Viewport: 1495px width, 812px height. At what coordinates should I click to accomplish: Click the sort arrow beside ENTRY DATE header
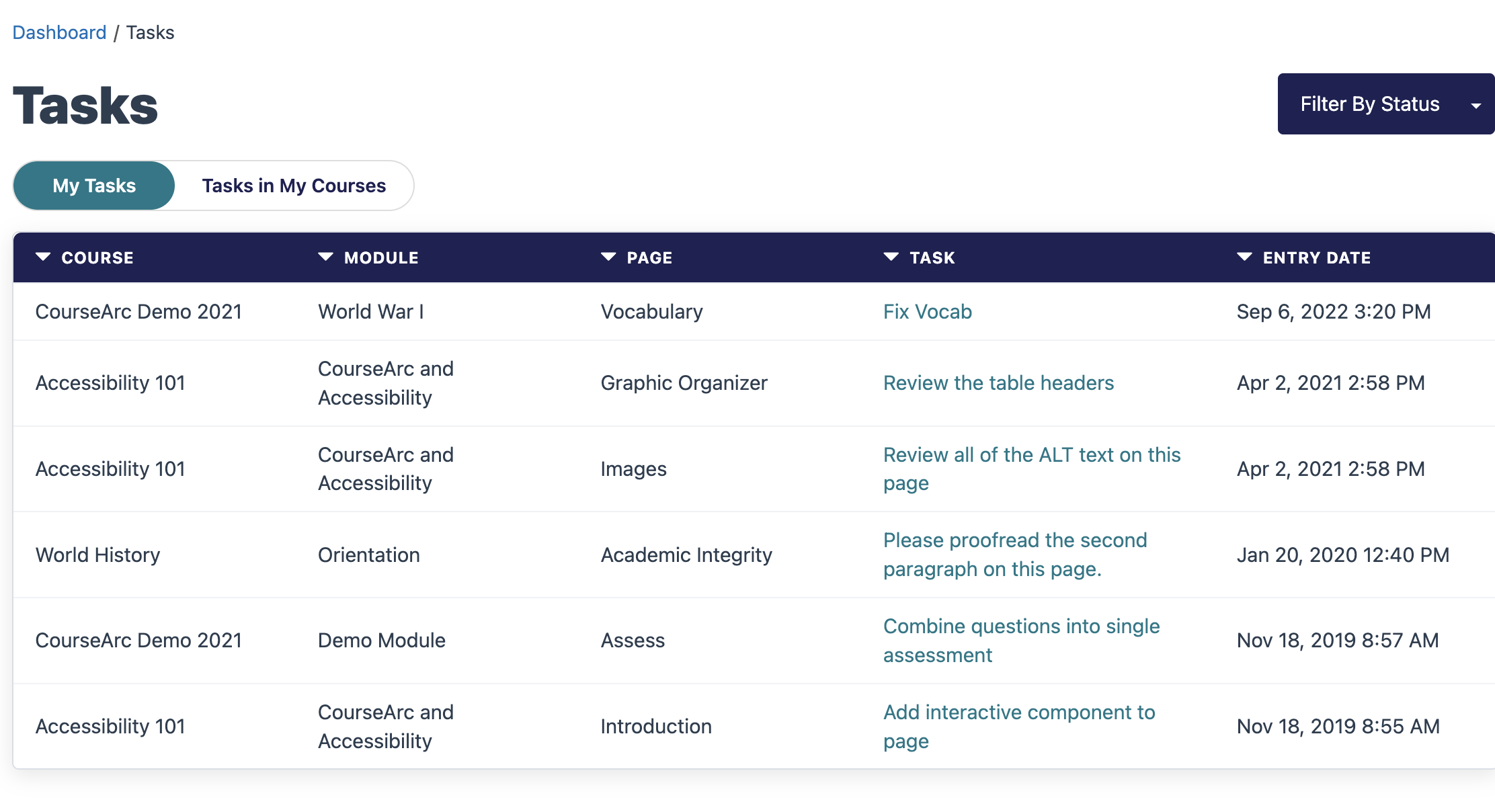(x=1245, y=257)
